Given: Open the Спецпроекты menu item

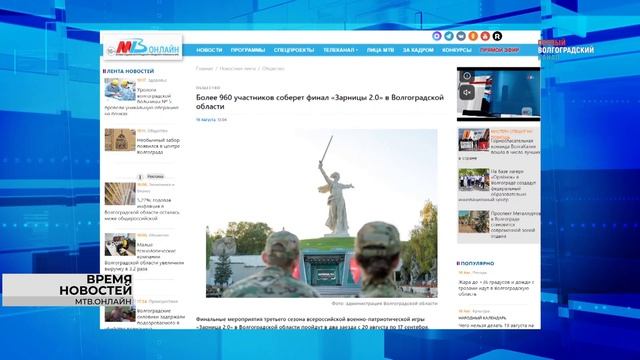Looking at the screenshot, I should pyautogui.click(x=293, y=50).
